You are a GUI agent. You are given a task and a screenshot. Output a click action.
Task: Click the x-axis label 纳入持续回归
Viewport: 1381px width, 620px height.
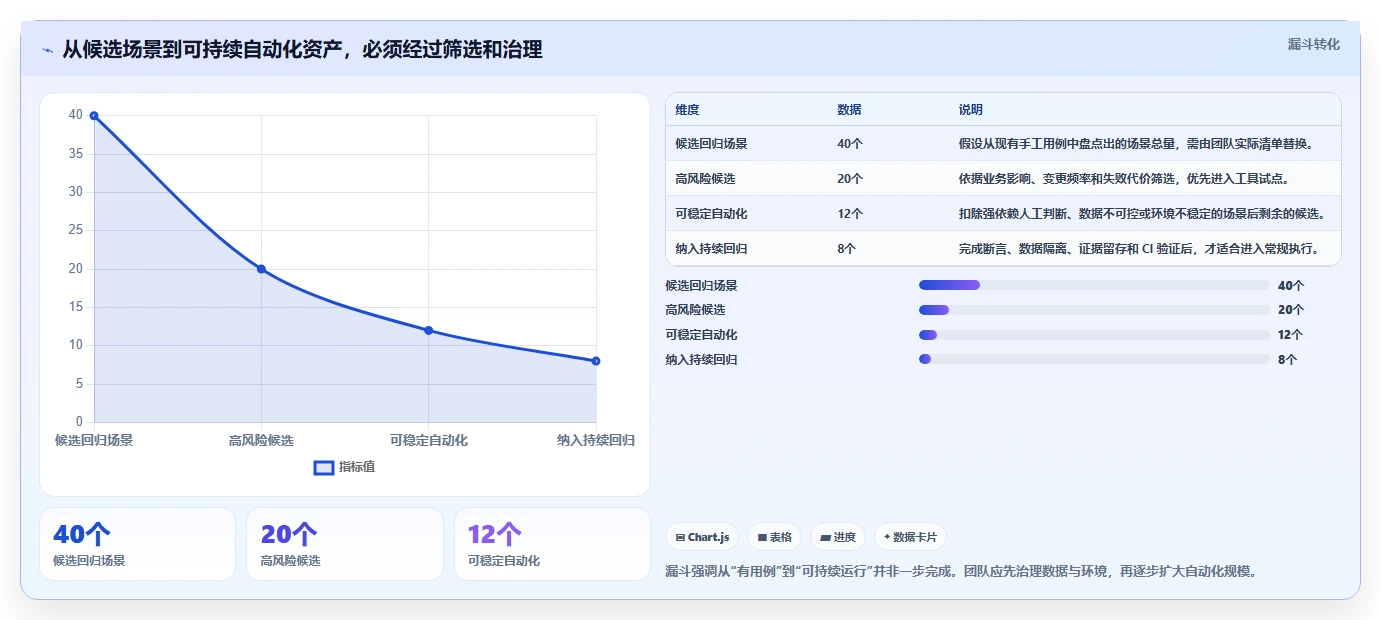pyautogui.click(x=596, y=440)
